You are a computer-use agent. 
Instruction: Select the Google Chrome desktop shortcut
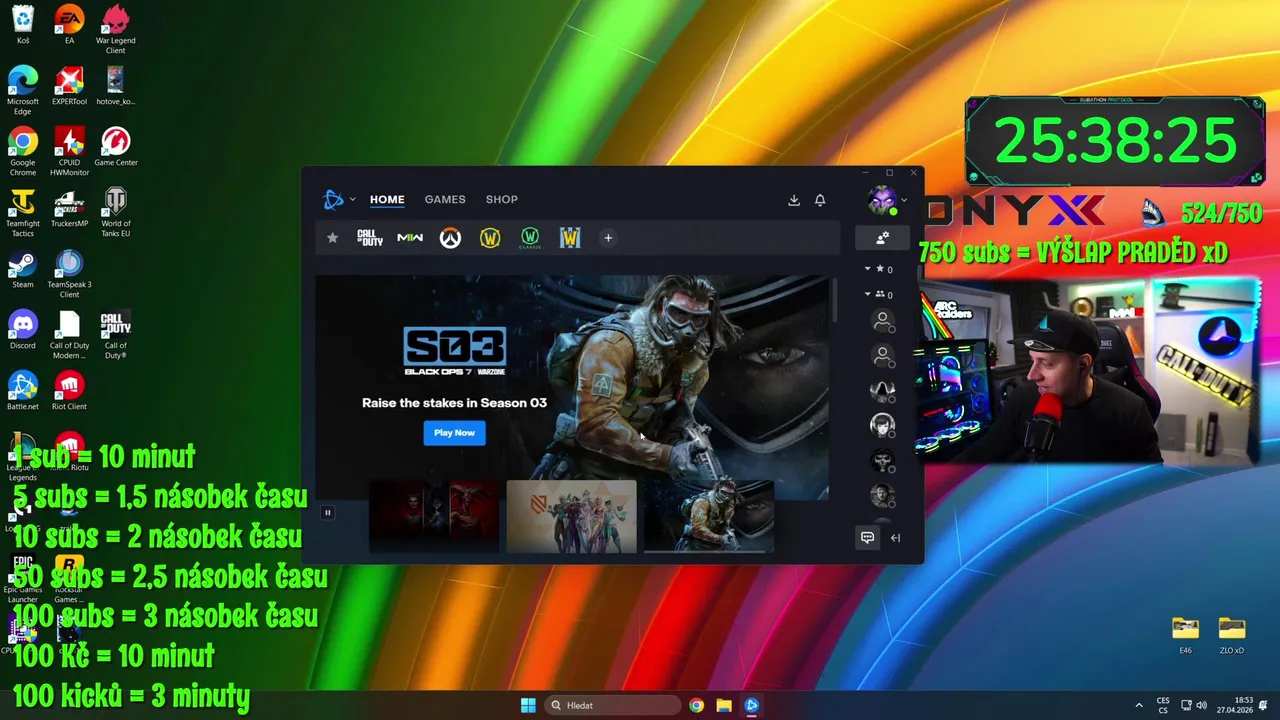(x=23, y=152)
